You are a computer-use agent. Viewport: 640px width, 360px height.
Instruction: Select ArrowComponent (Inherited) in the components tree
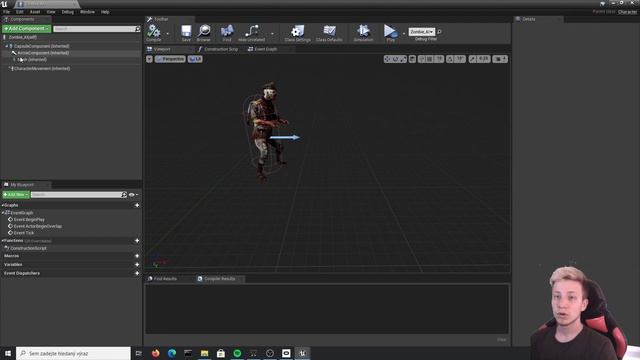pos(43,53)
